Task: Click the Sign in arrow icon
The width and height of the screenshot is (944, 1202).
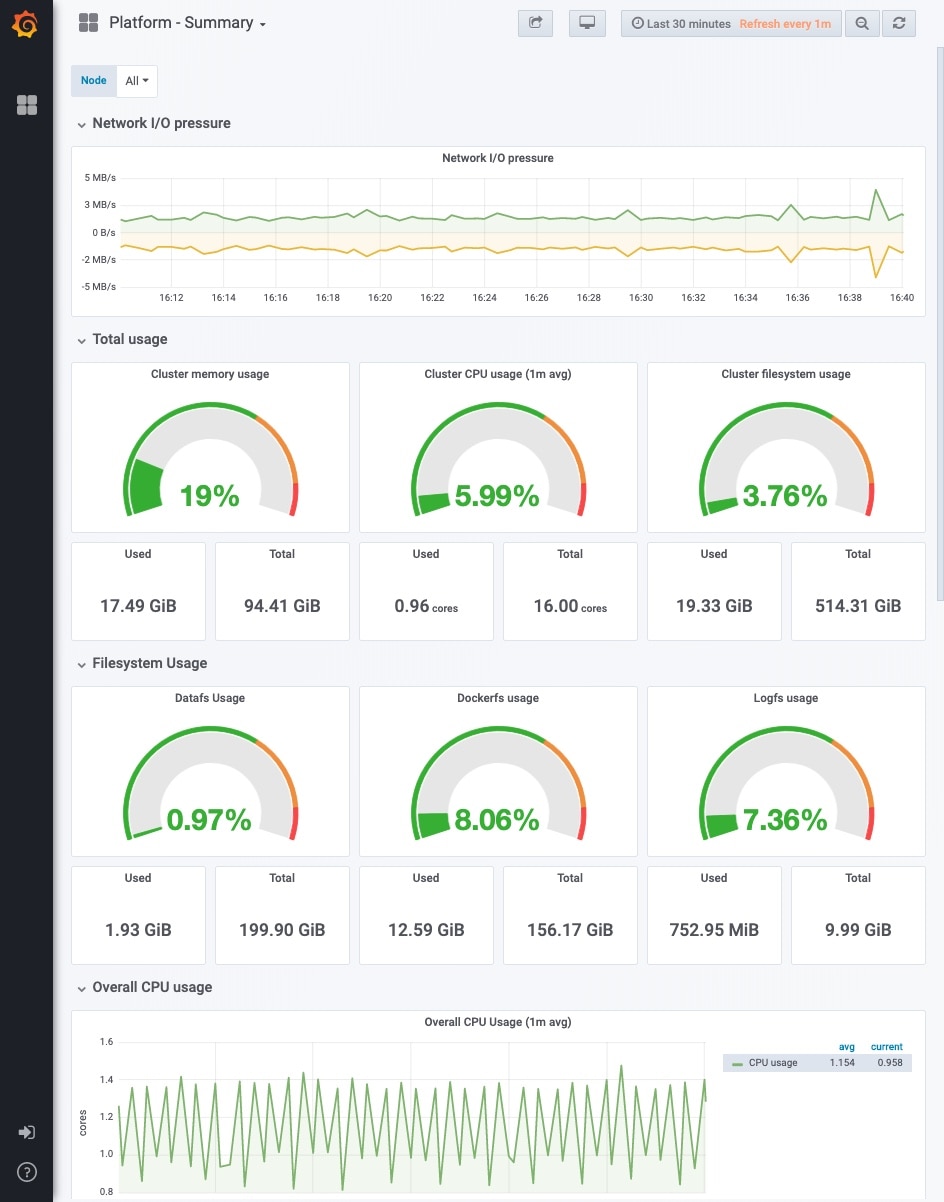Action: [27, 1132]
